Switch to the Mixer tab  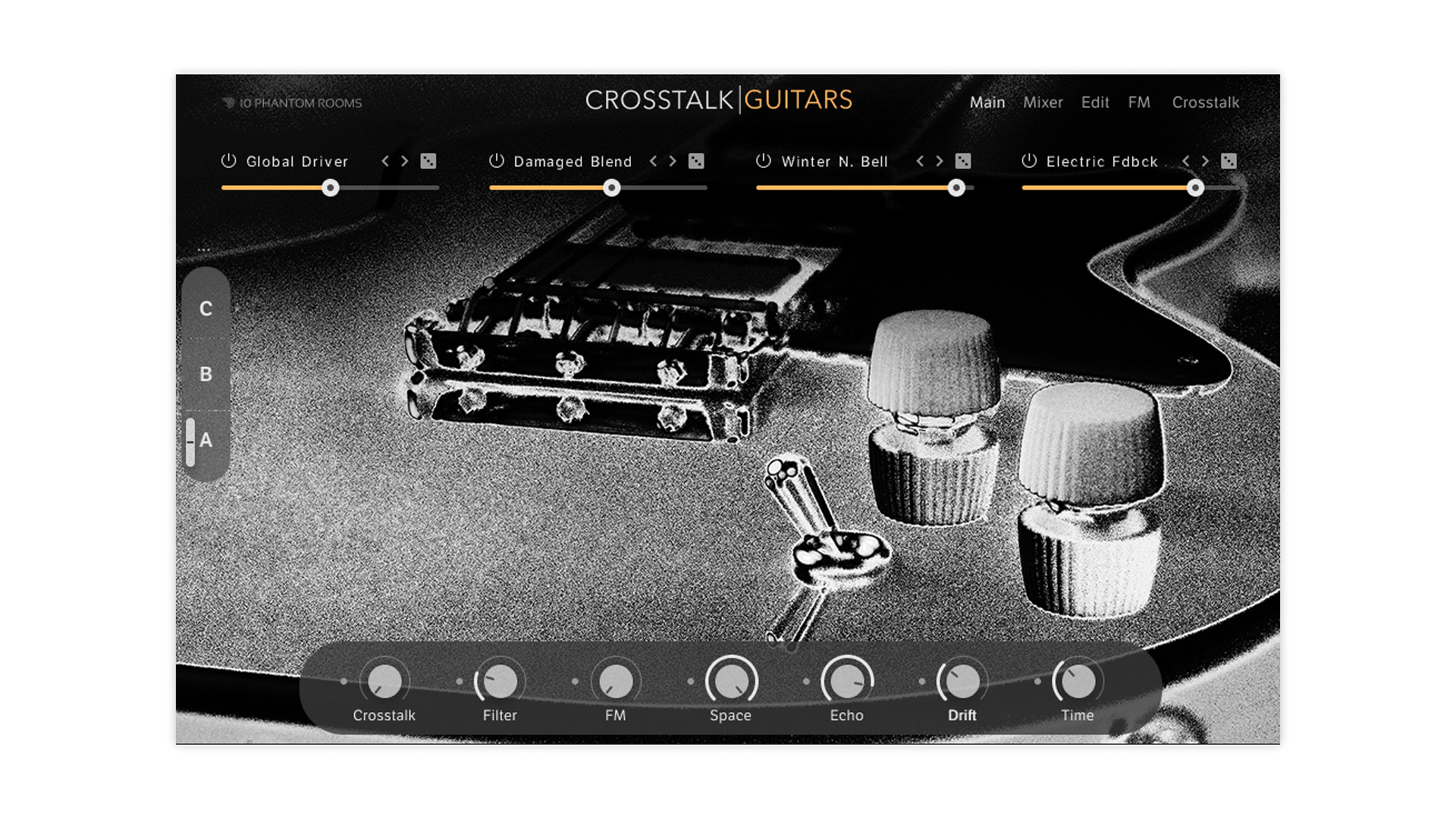coord(1043,102)
